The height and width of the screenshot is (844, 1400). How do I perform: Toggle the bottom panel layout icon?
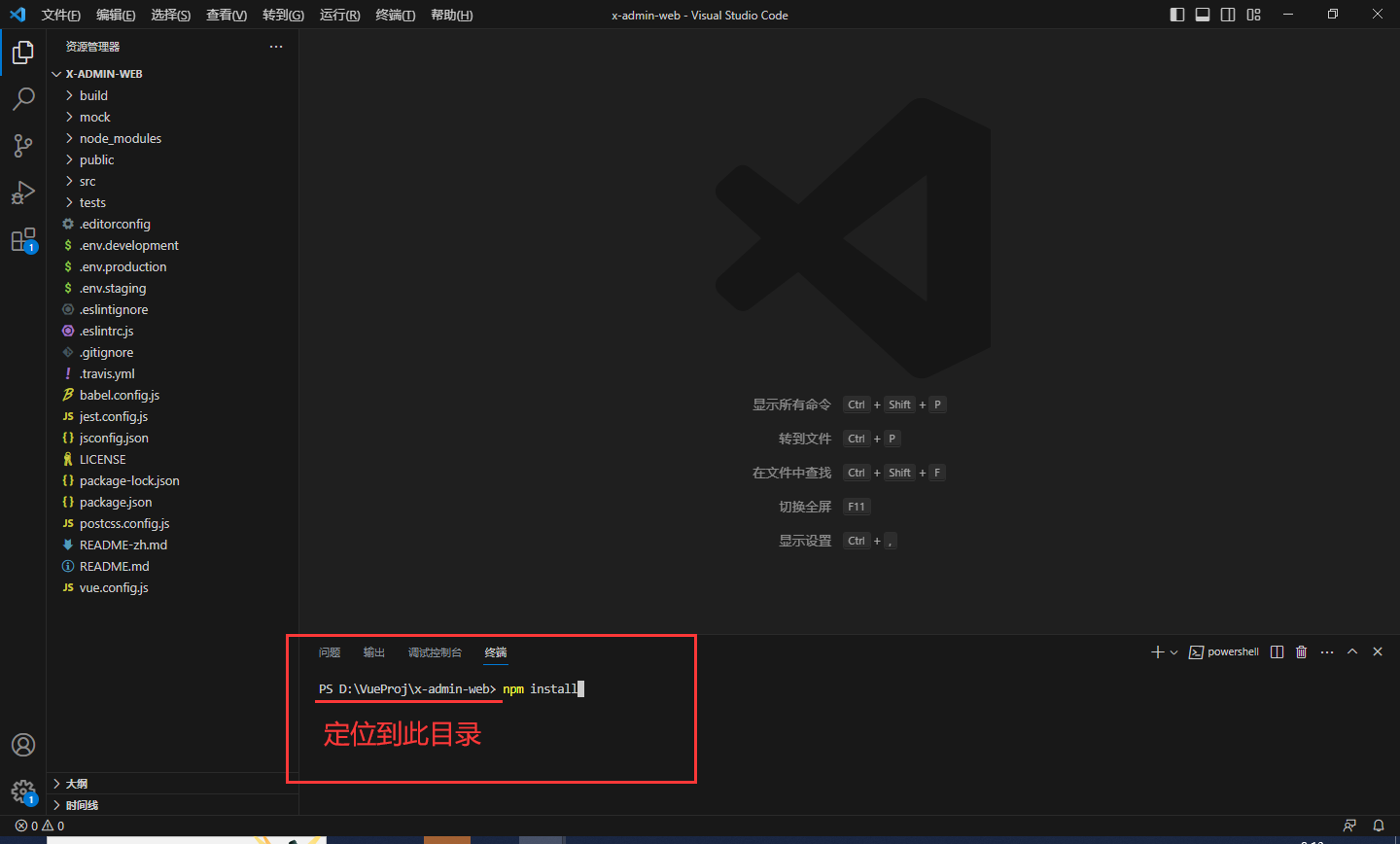click(1203, 15)
